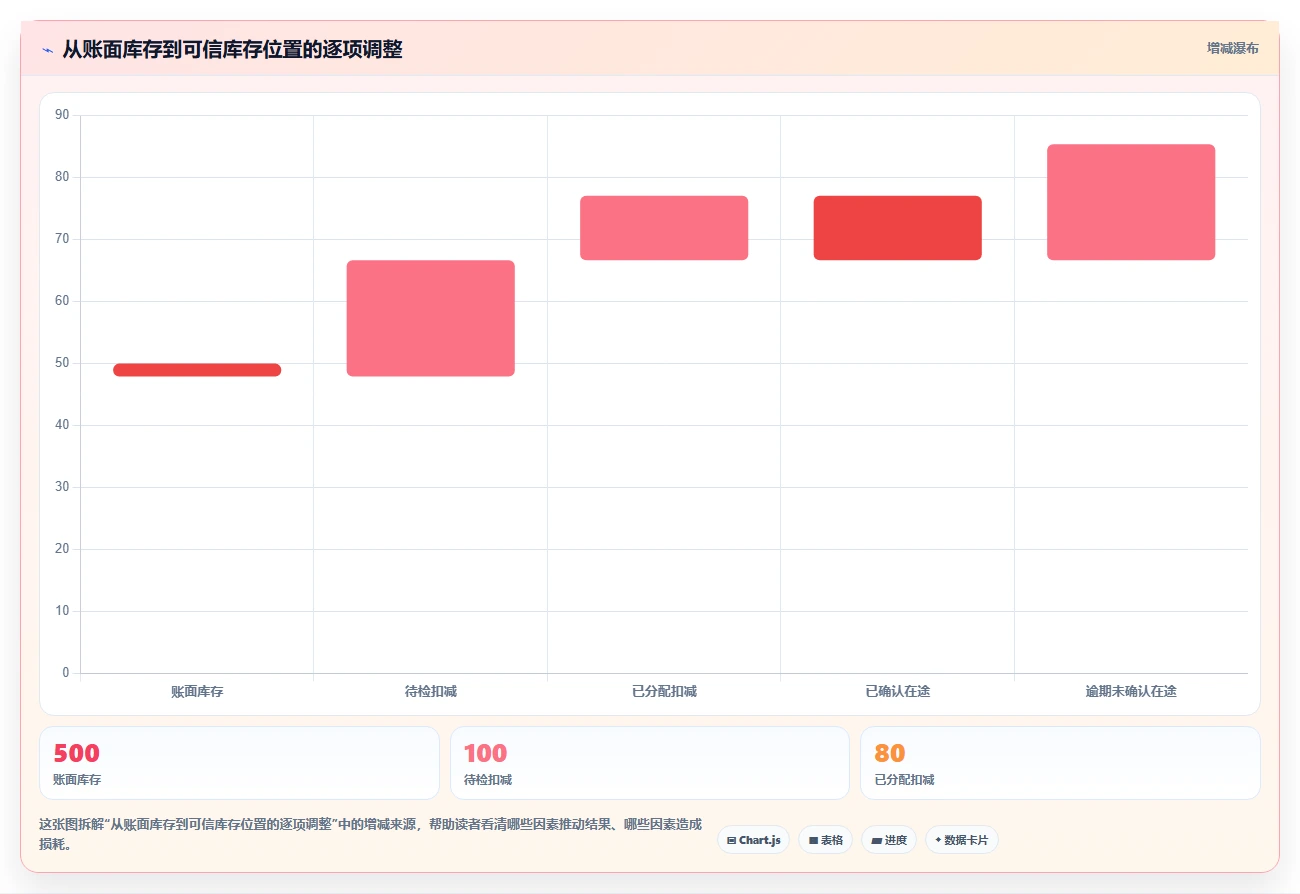Image resolution: width=1300 pixels, height=894 pixels.
Task: Click the 已确认在途 x-axis label
Action: pyautogui.click(x=898, y=691)
